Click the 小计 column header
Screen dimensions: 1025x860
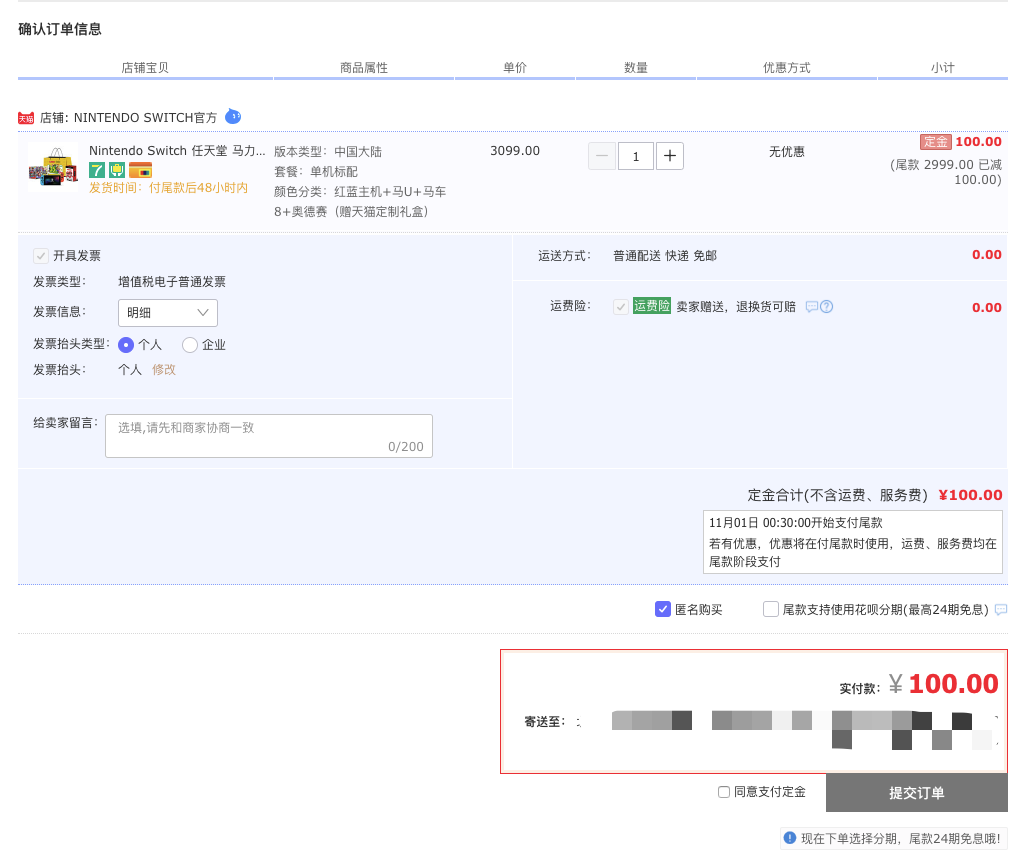943,68
